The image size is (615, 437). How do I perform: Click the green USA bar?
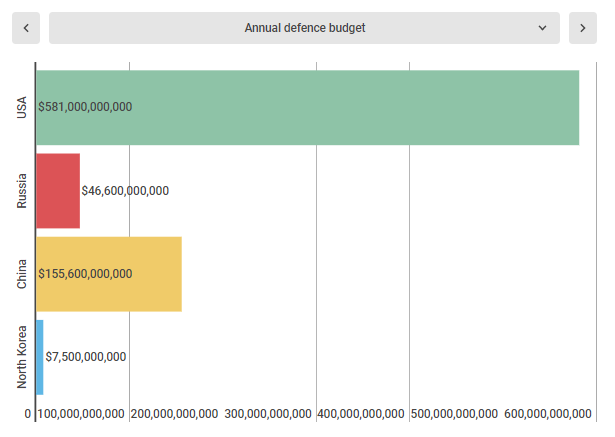pyautogui.click(x=308, y=108)
